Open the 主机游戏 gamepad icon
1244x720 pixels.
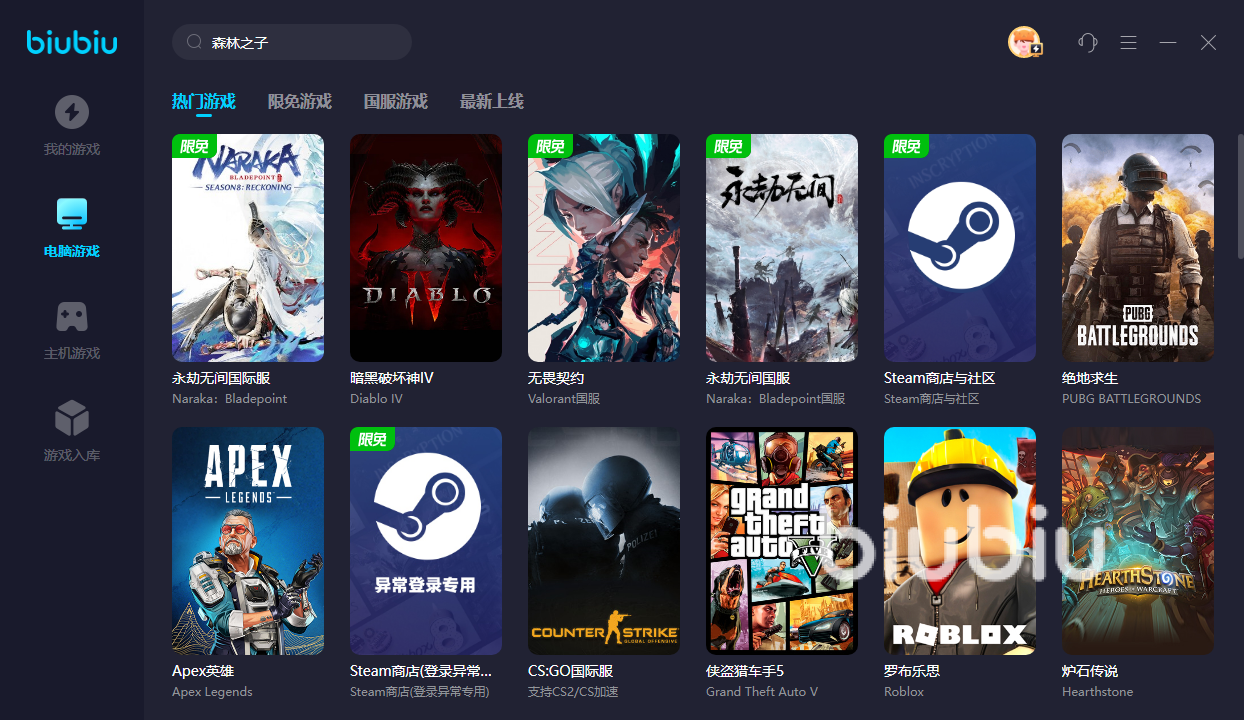pyautogui.click(x=71, y=317)
